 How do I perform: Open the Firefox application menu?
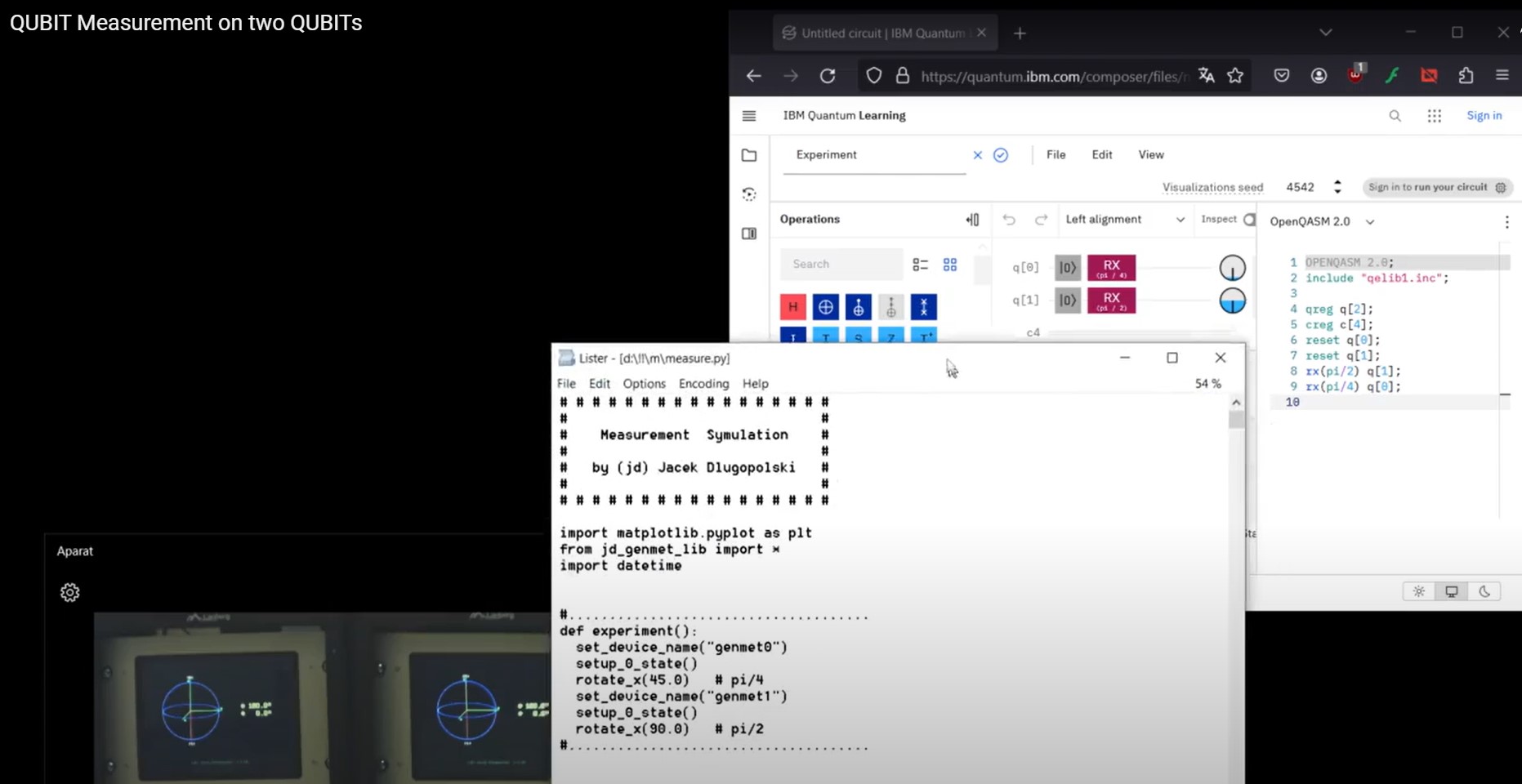[x=1502, y=75]
